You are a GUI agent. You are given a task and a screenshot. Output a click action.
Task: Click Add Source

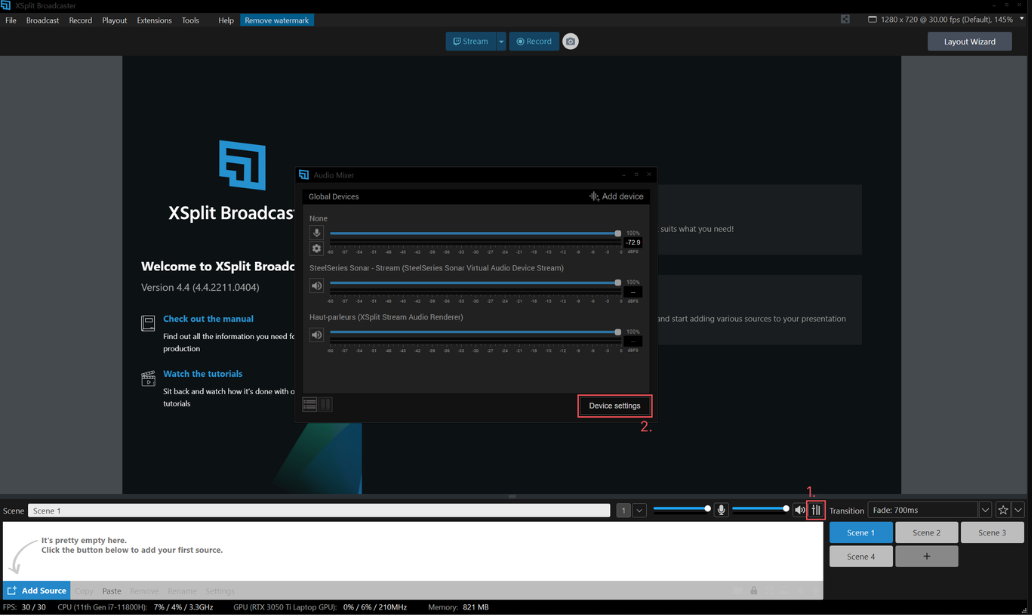tap(37, 591)
